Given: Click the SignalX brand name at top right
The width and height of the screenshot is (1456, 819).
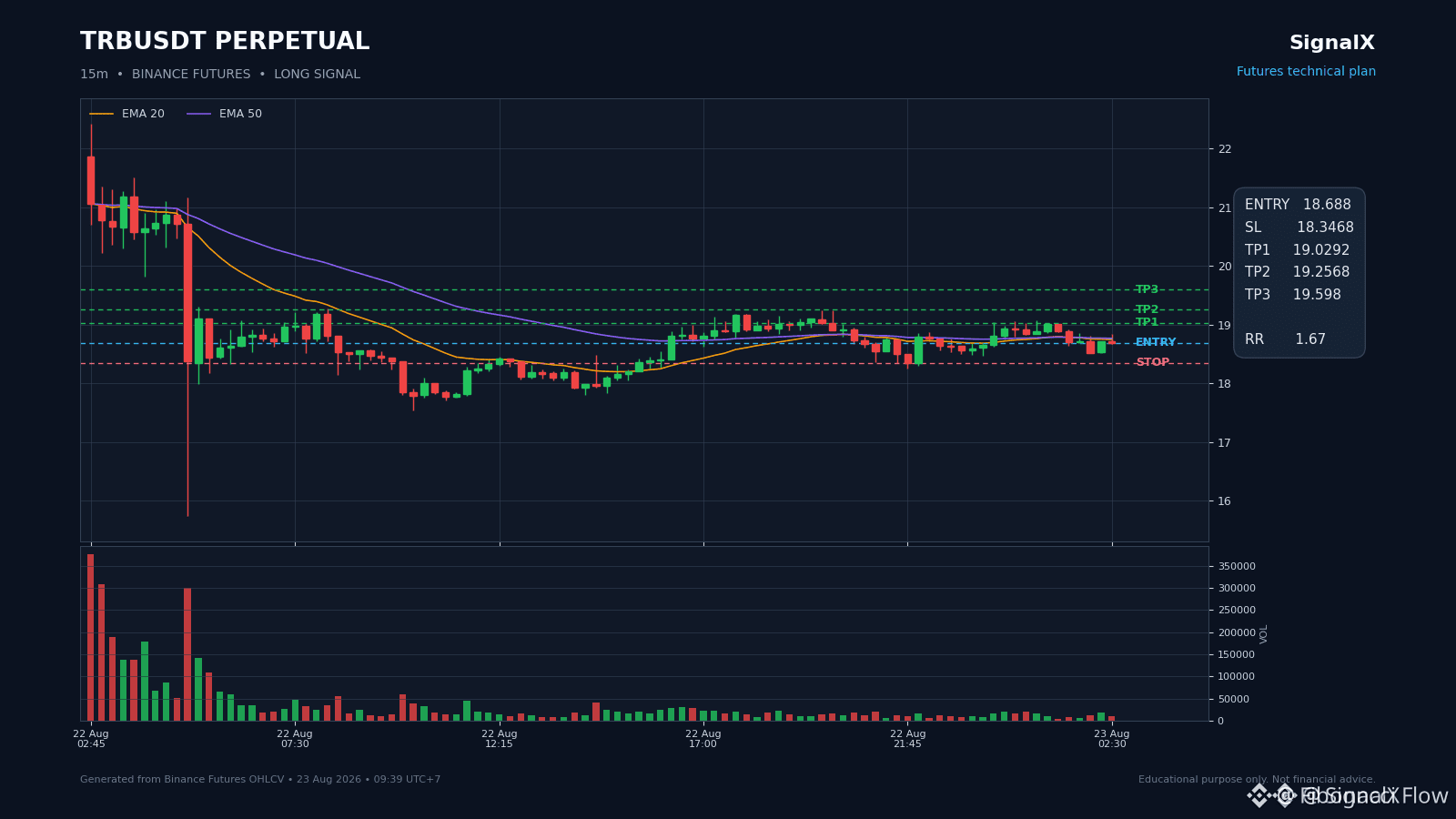Looking at the screenshot, I should tap(1332, 43).
